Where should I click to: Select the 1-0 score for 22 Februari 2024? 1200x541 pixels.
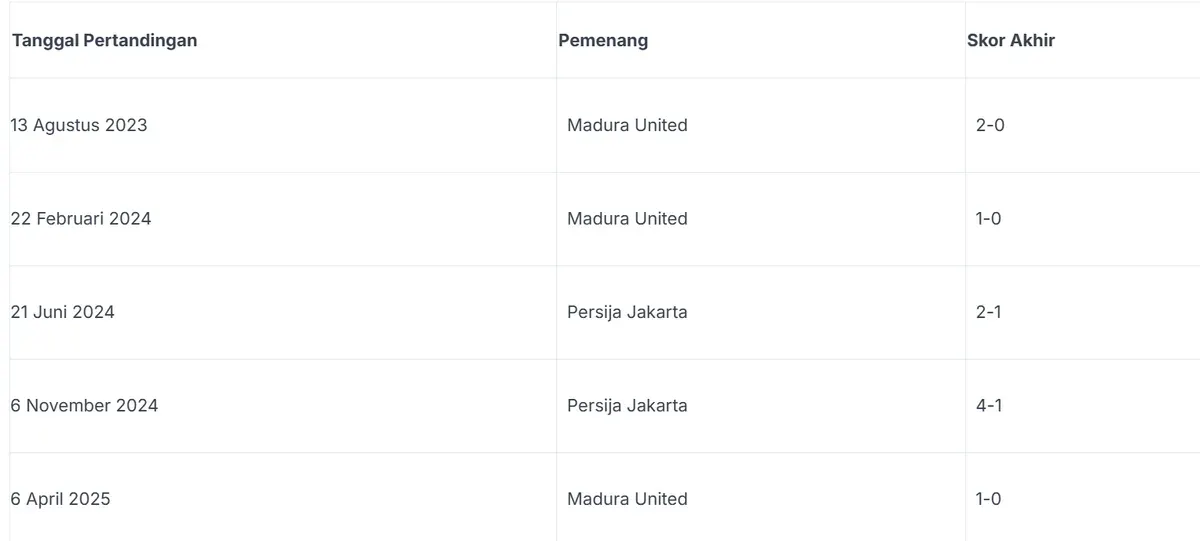[x=988, y=218]
